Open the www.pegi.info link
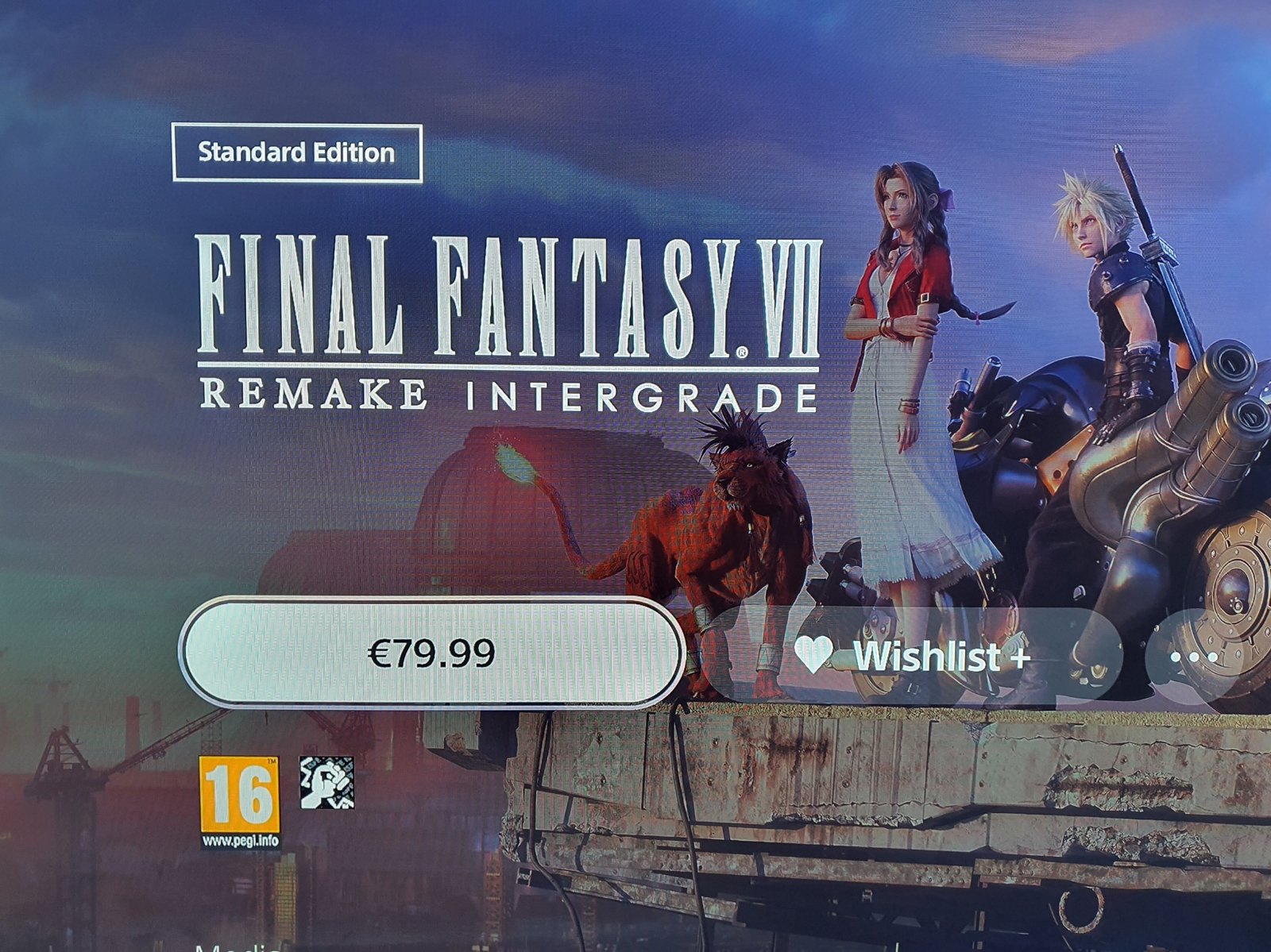 [x=239, y=840]
